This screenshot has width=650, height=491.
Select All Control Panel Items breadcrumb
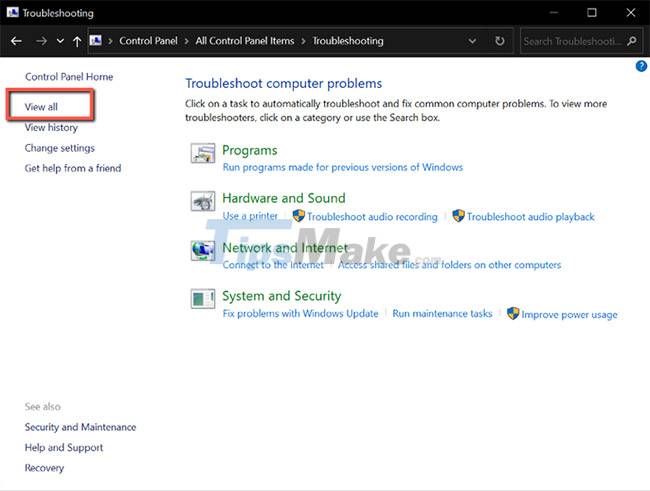[245, 41]
